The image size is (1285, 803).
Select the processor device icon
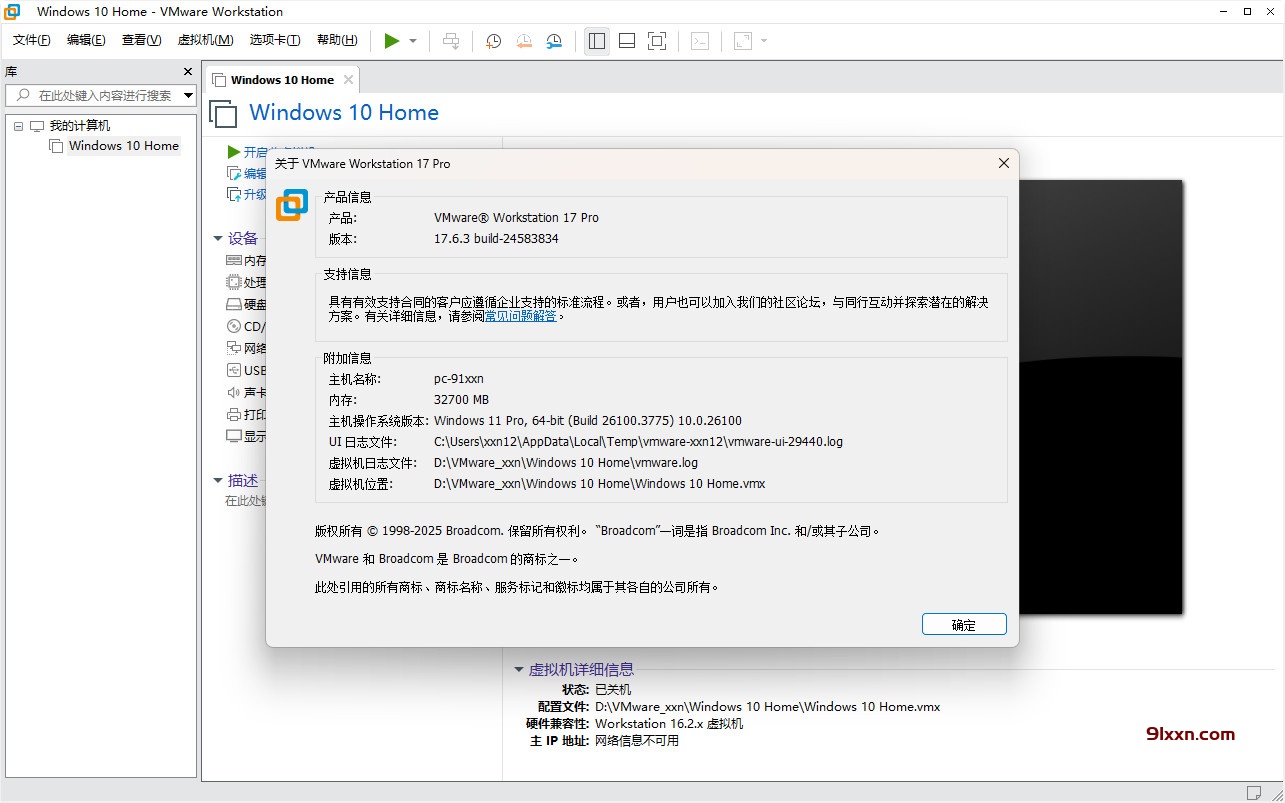pos(234,282)
